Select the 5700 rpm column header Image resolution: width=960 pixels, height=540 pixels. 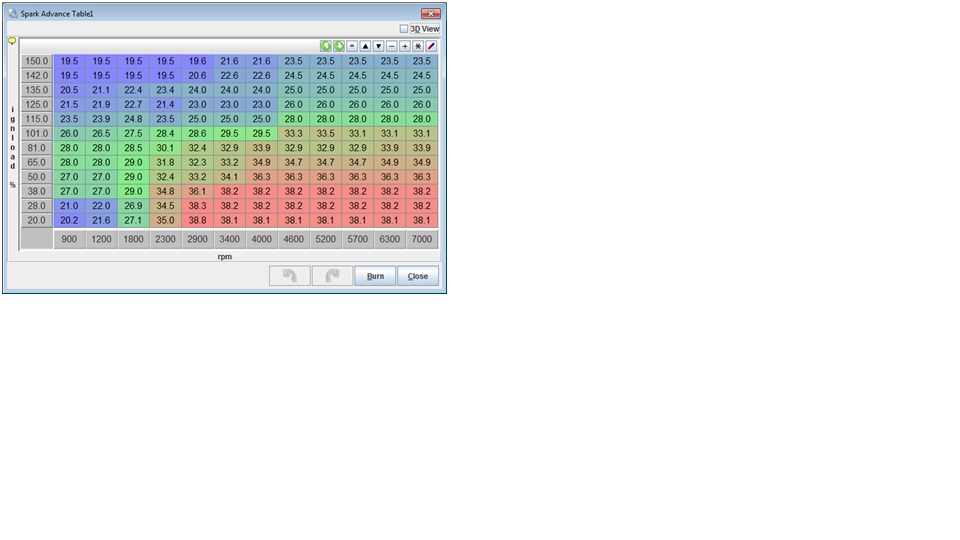358,239
